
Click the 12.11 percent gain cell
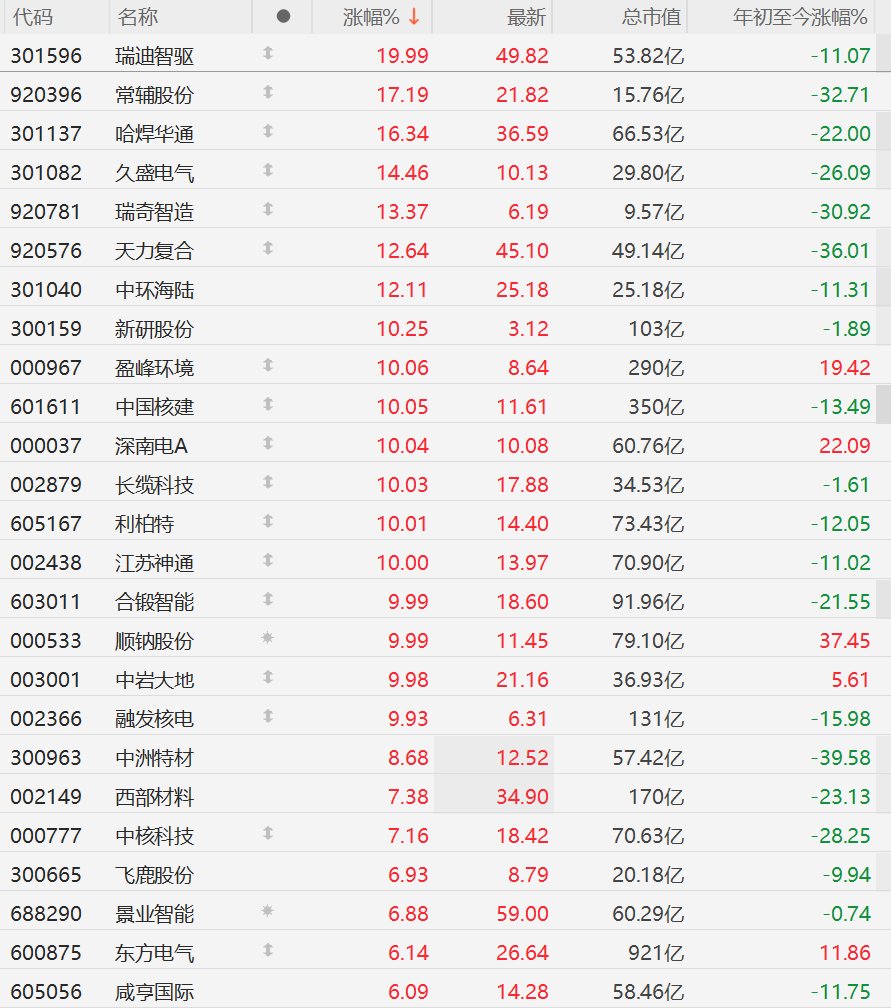[402, 290]
